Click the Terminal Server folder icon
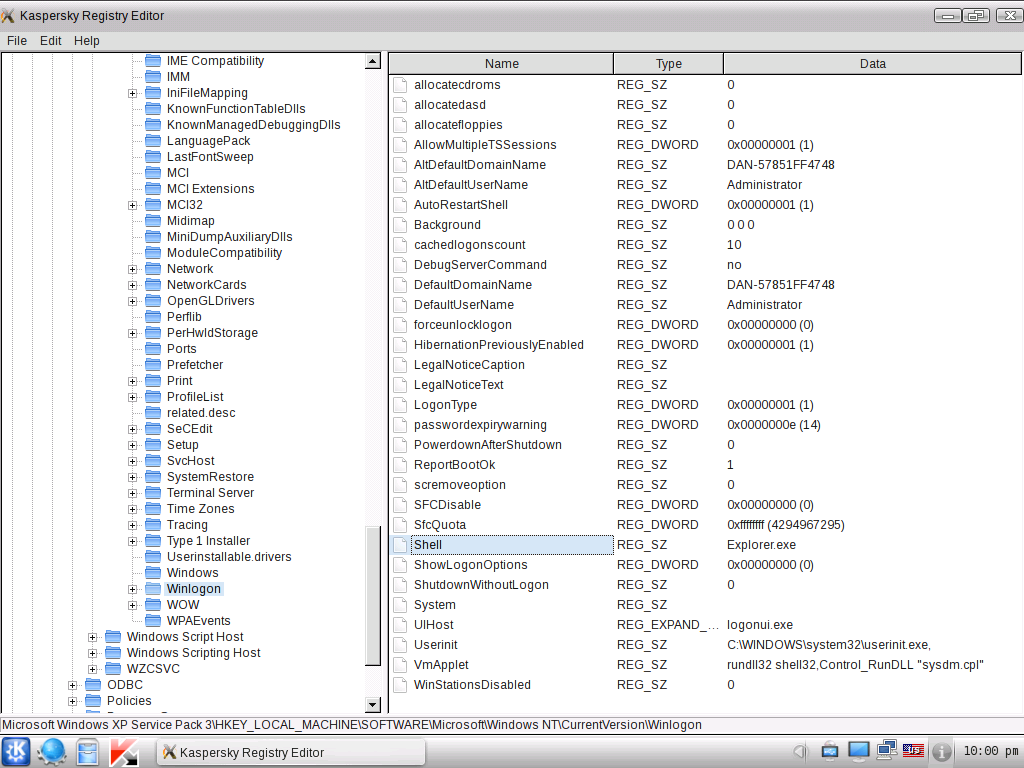 click(x=153, y=492)
